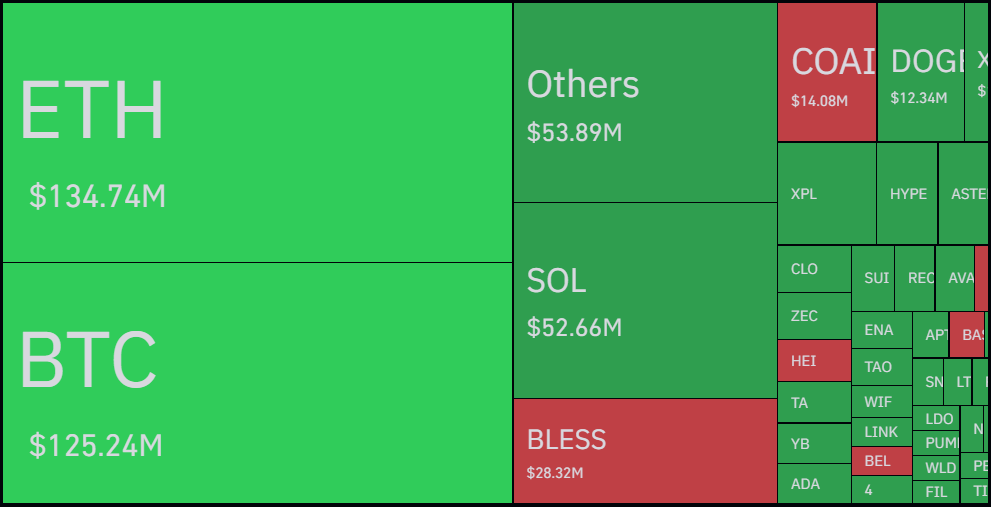Click the ETH $134.74M tile

[257, 132]
